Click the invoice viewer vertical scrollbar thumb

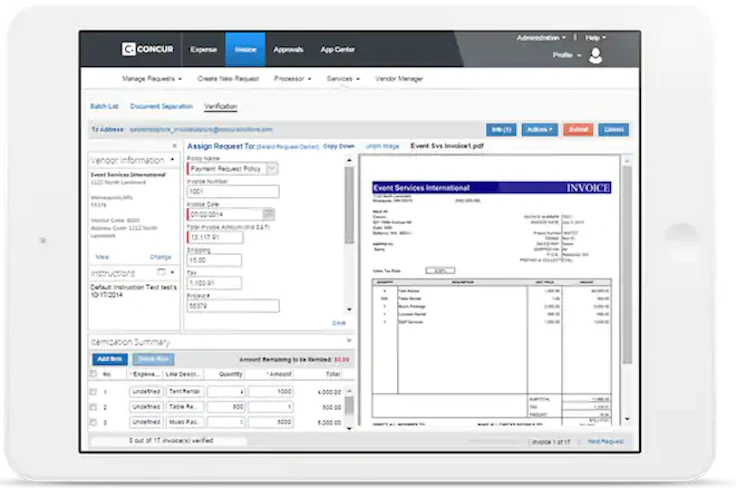point(627,265)
